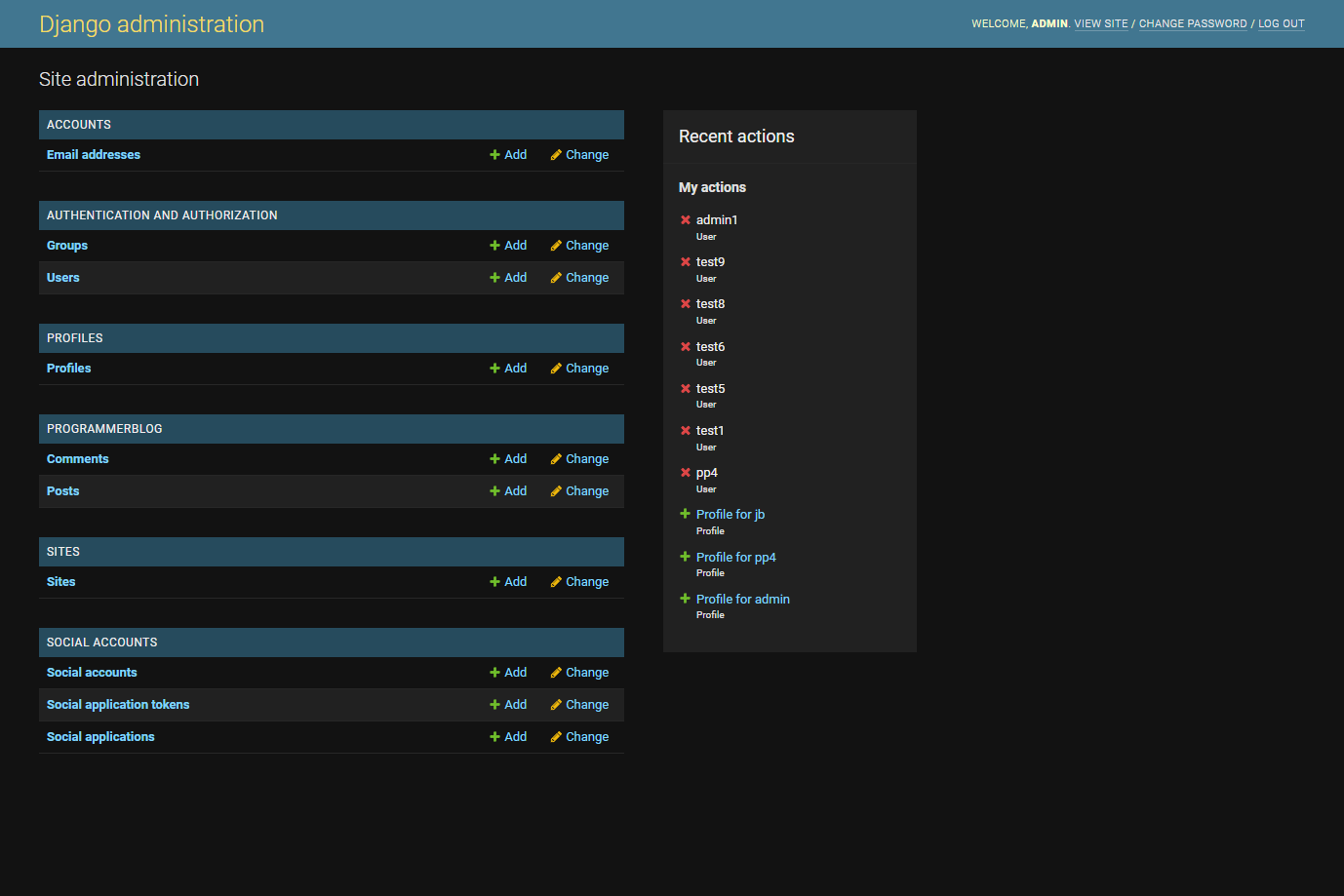1344x896 pixels.
Task: Open Change link for Sites
Action: tap(579, 582)
